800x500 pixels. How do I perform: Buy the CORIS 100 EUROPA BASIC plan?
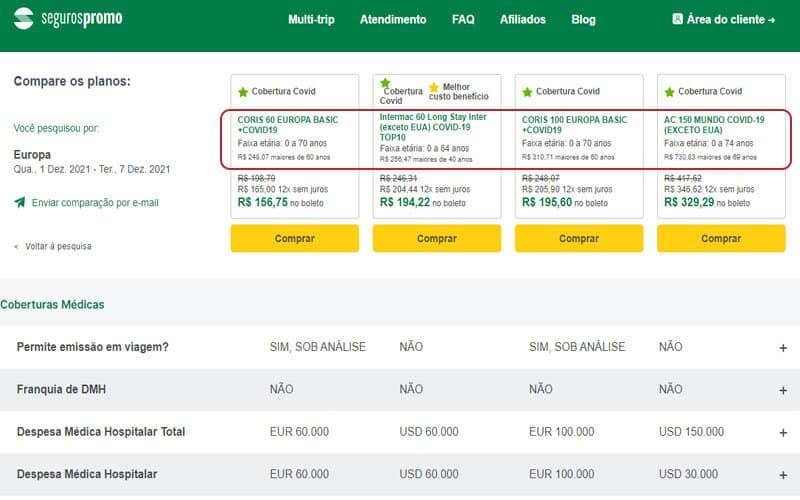(x=579, y=238)
